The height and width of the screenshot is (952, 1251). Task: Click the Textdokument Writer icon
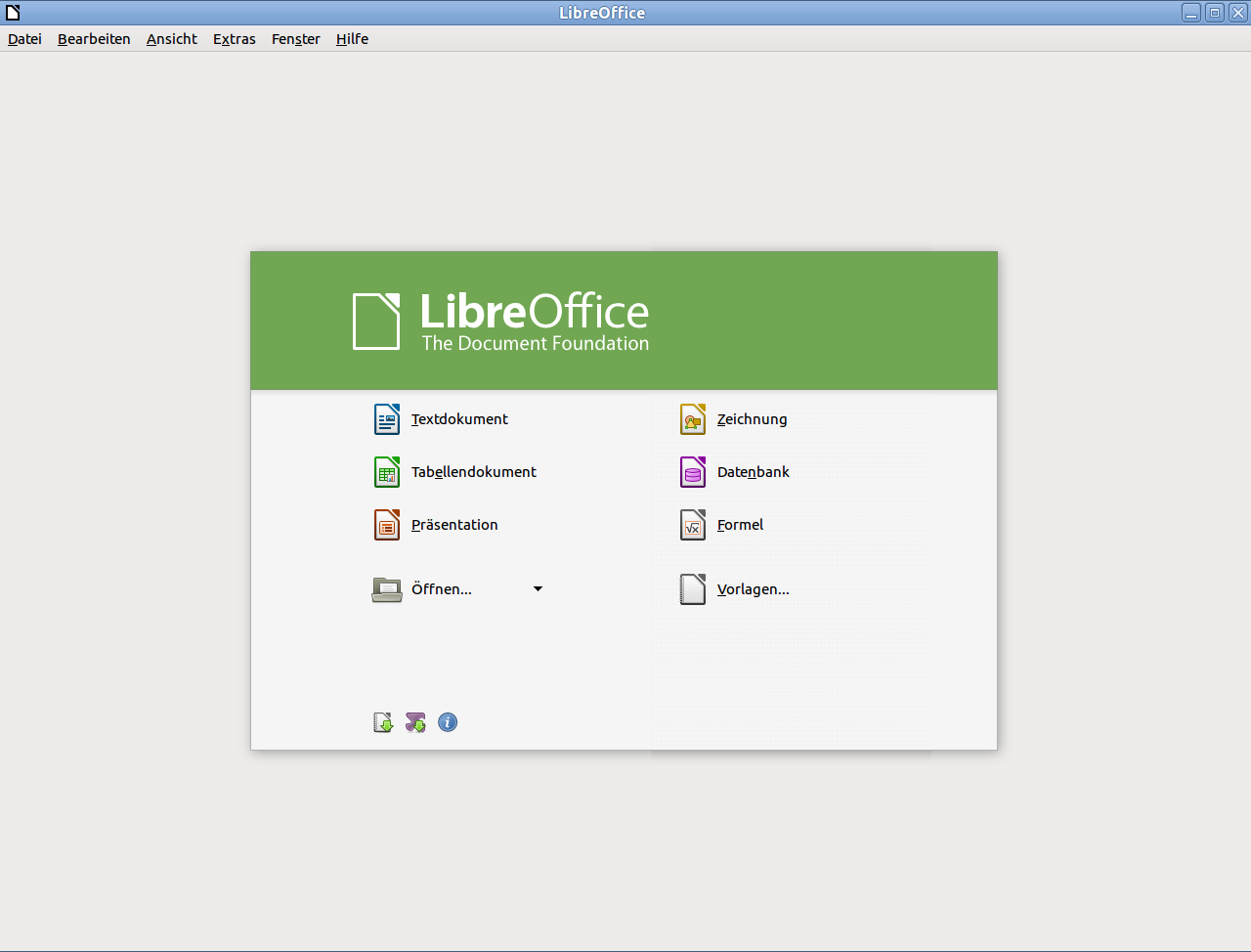(x=387, y=419)
